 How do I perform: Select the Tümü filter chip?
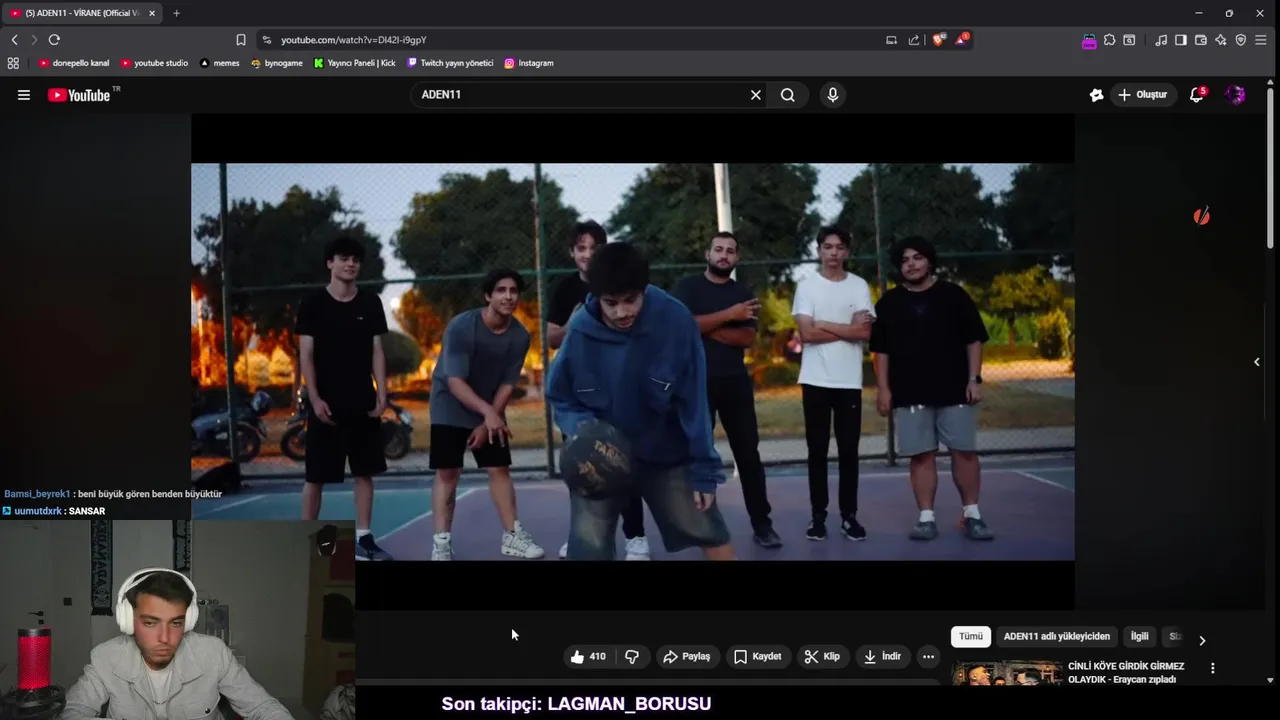[971, 637]
